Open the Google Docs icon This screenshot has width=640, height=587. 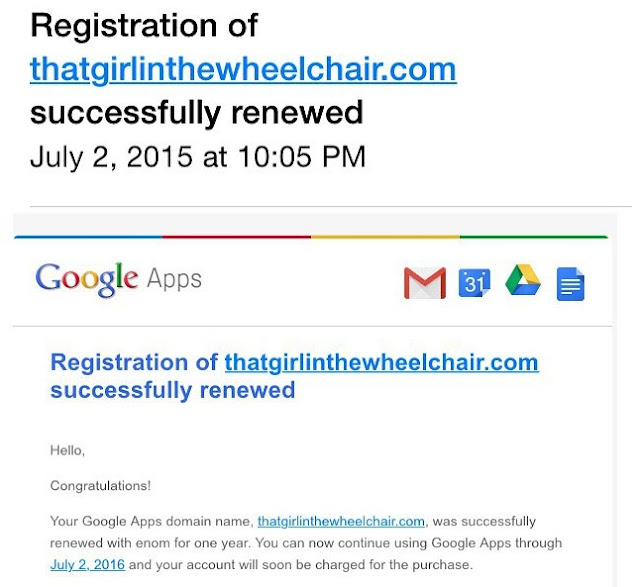coord(570,284)
